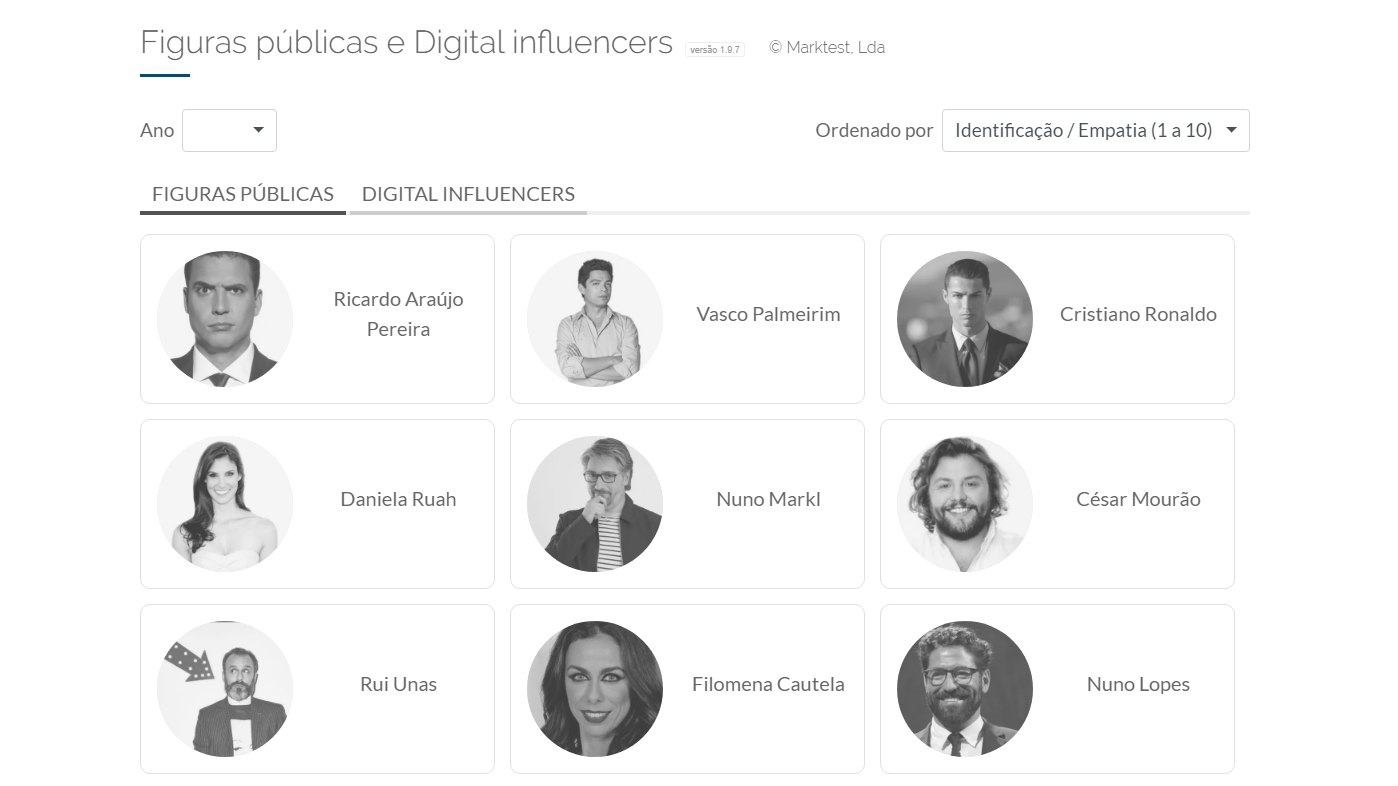Click the versão 1.9.7 version badge
The image size is (1398, 786).
click(x=715, y=49)
